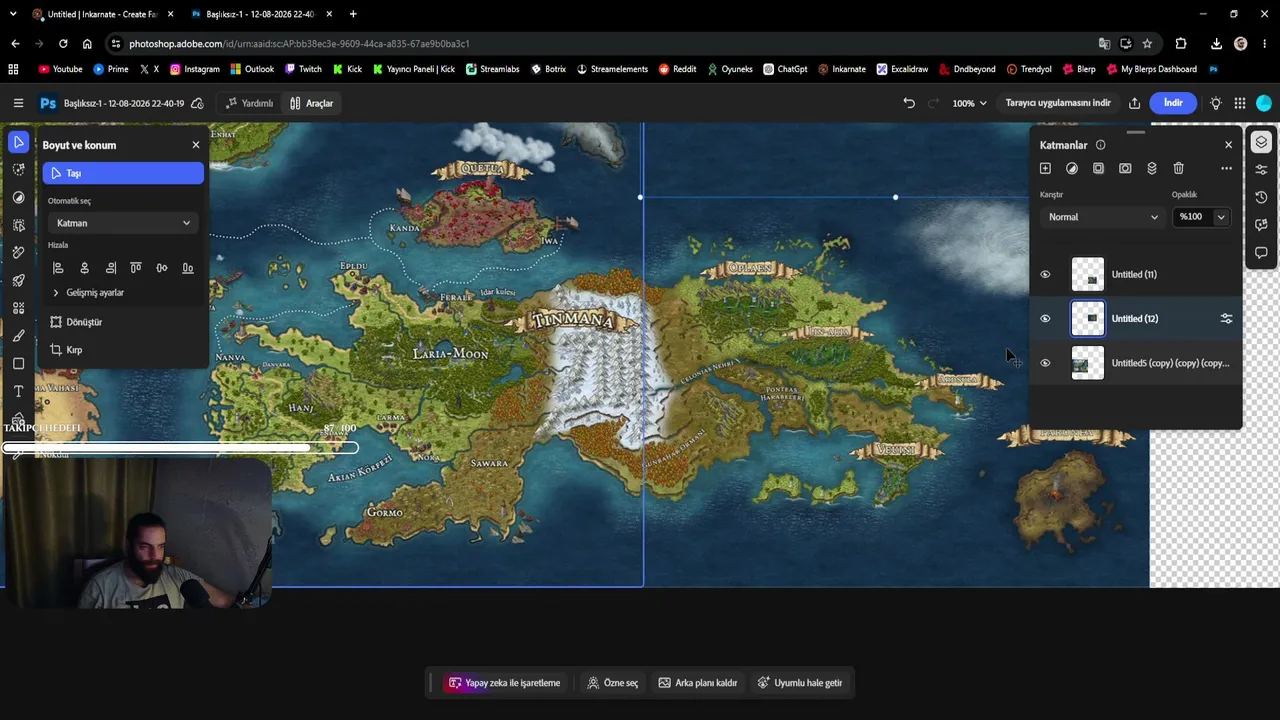Select the Untitled5 (copy) layer thumbnail
The image size is (1280, 720).
tap(1088, 363)
